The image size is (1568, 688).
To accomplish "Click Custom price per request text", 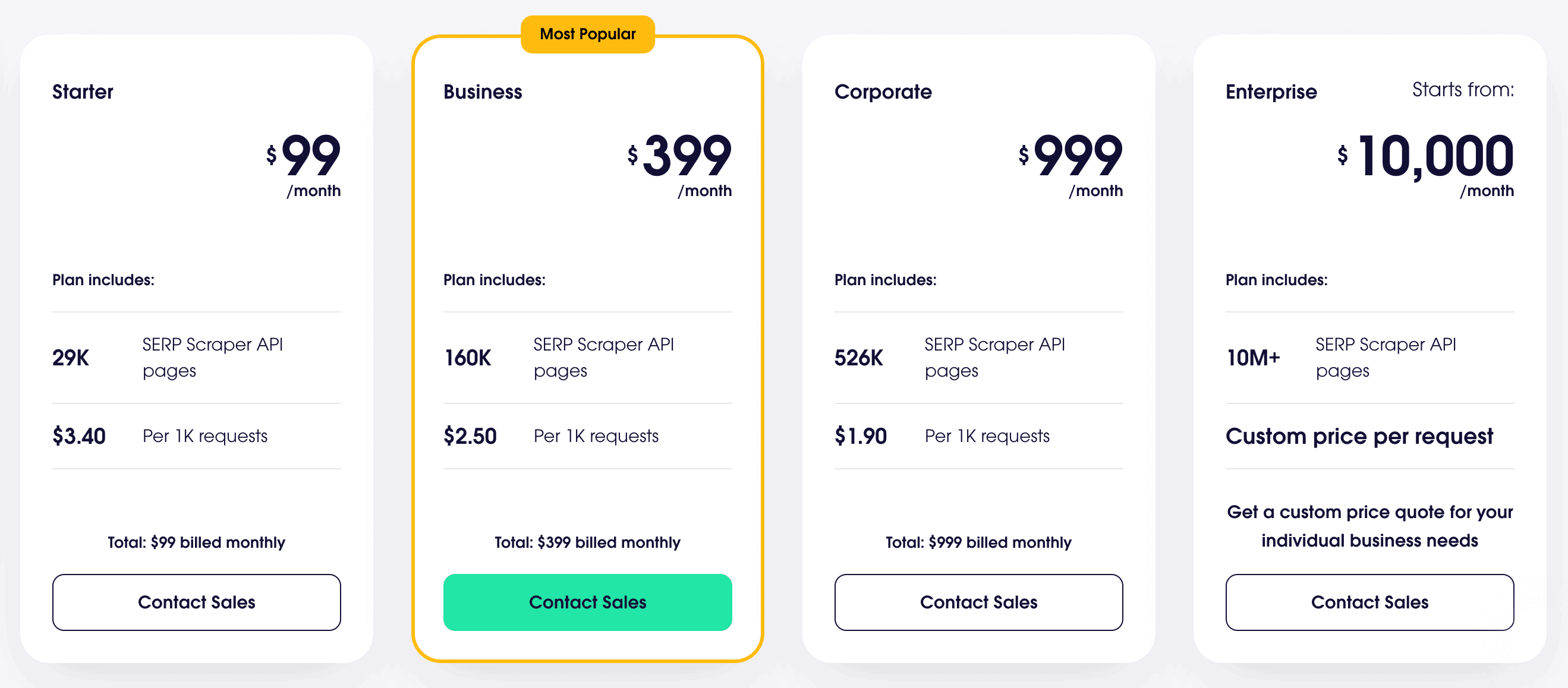I will [1359, 436].
